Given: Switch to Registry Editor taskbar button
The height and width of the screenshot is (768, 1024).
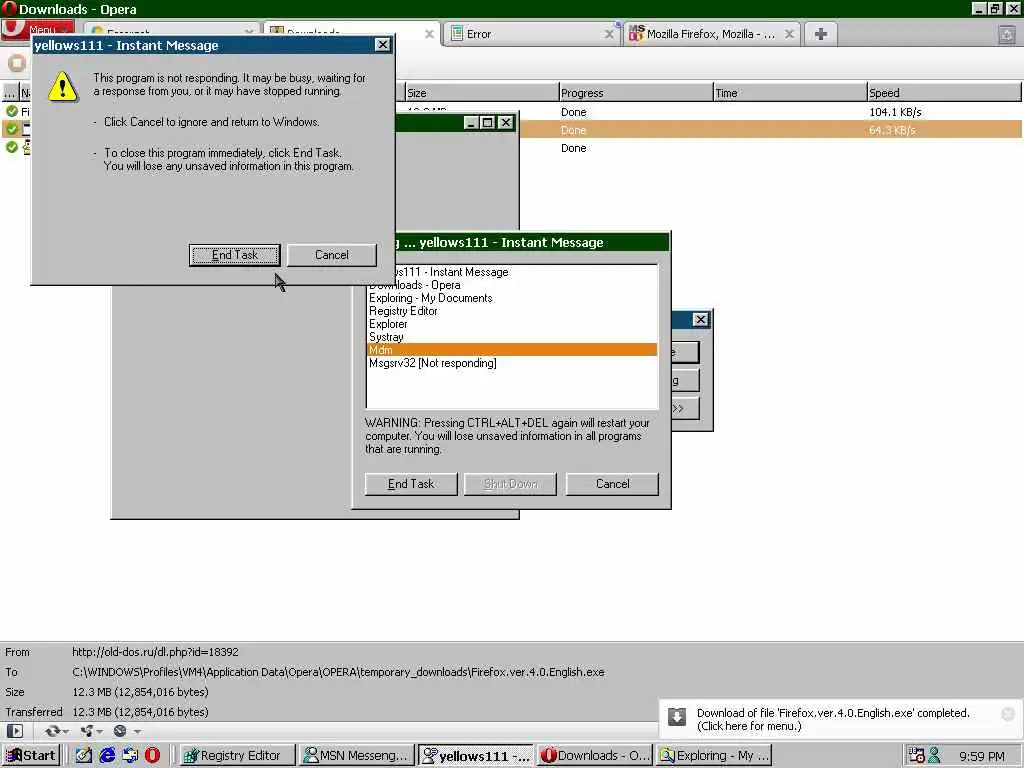Looking at the screenshot, I should click(x=237, y=756).
